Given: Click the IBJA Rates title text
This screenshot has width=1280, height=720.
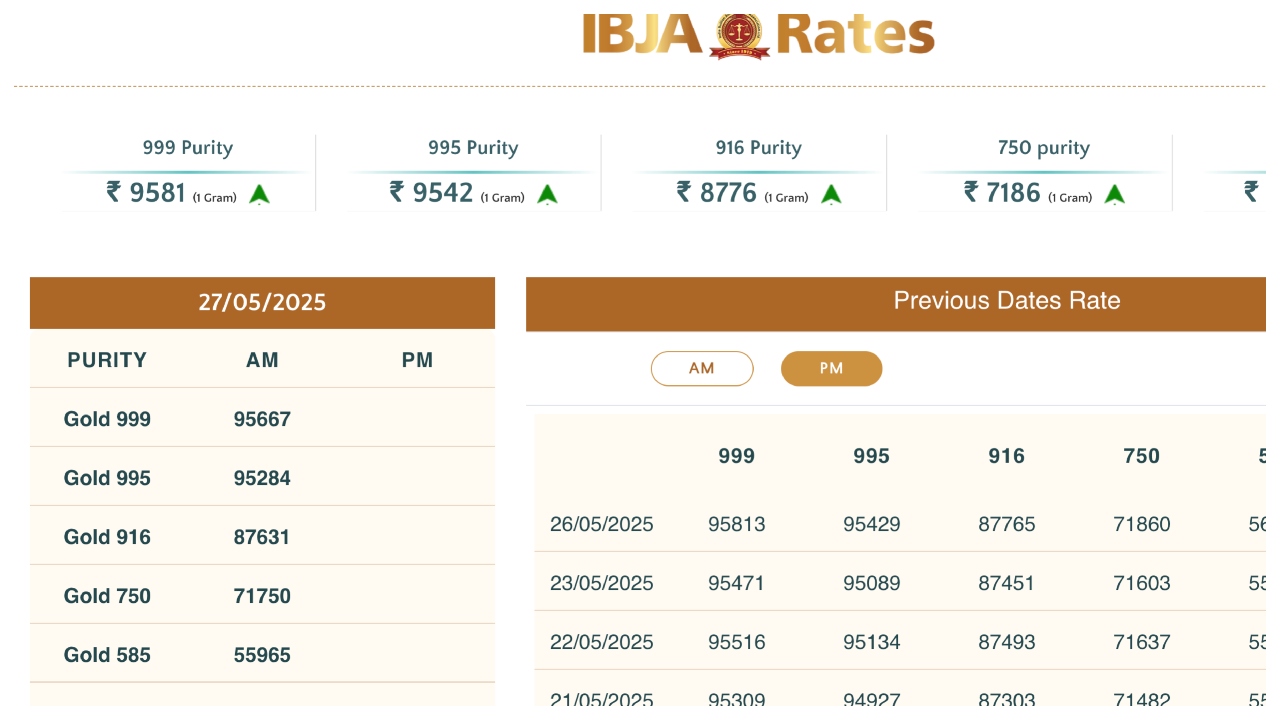Looking at the screenshot, I should coord(855,35).
